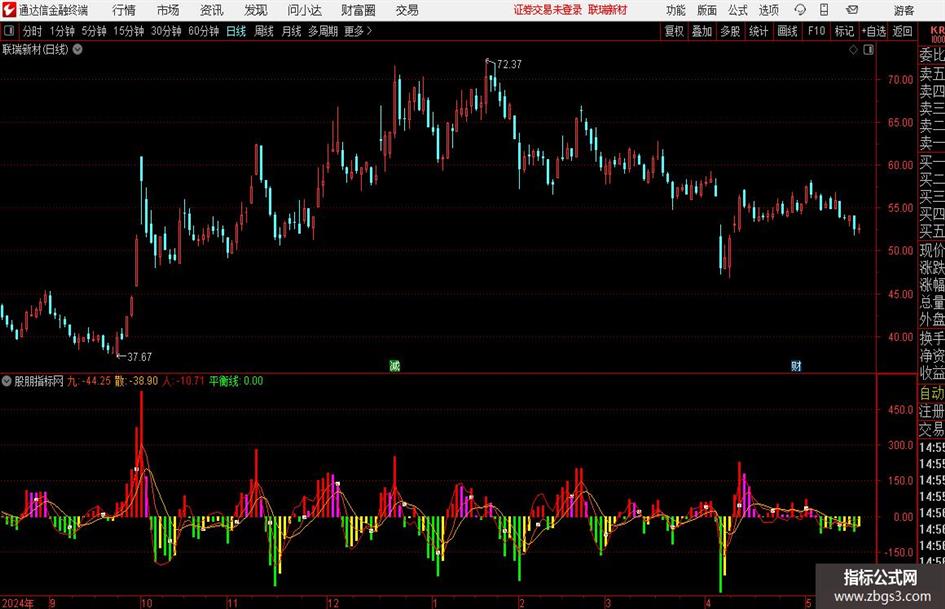
Task: Open the 版面 menu
Action: [706, 10]
